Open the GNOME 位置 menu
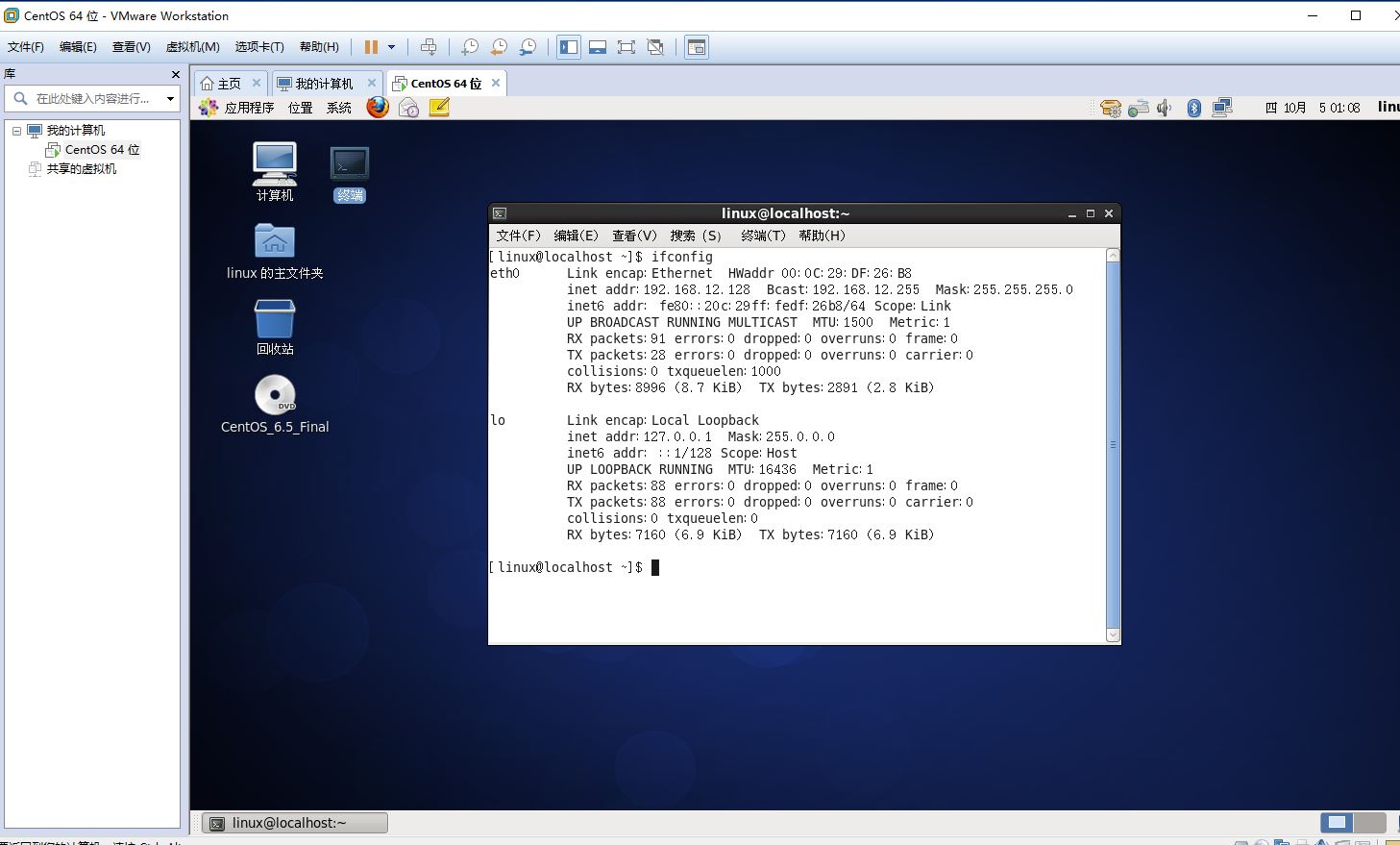Viewport: 1400px width, 845px height. pyautogui.click(x=301, y=108)
